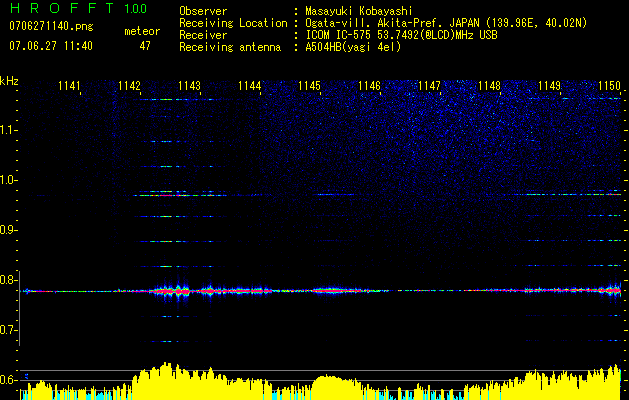Click the 1141 time marker

pos(69,86)
